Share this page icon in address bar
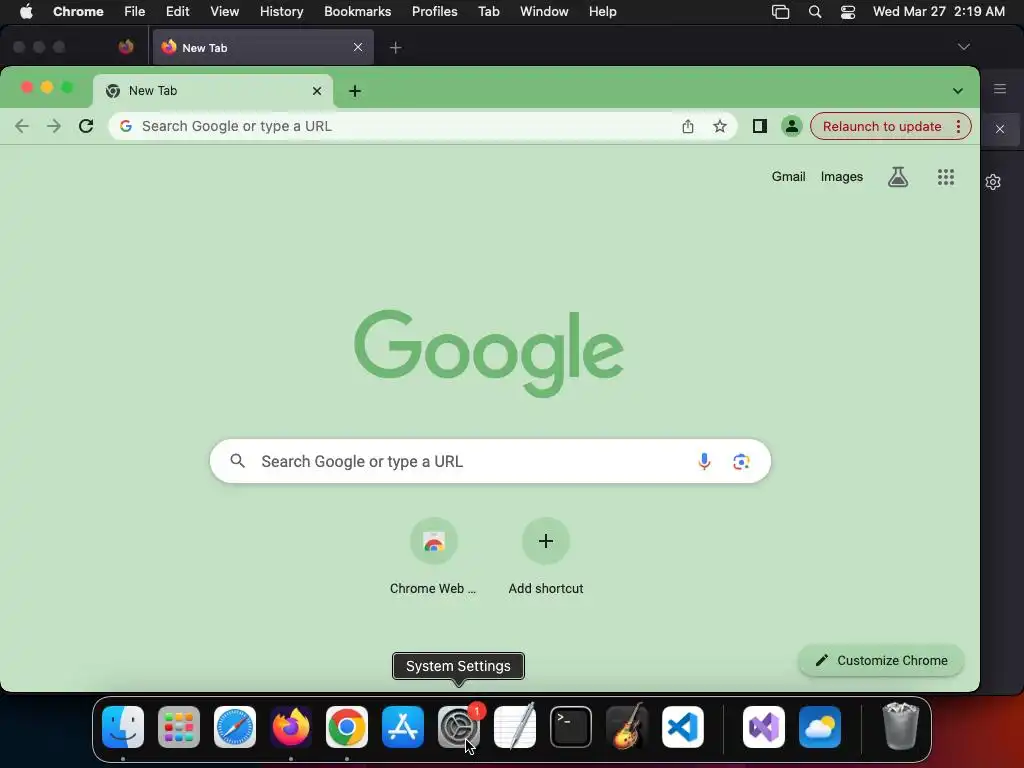 pyautogui.click(x=688, y=126)
